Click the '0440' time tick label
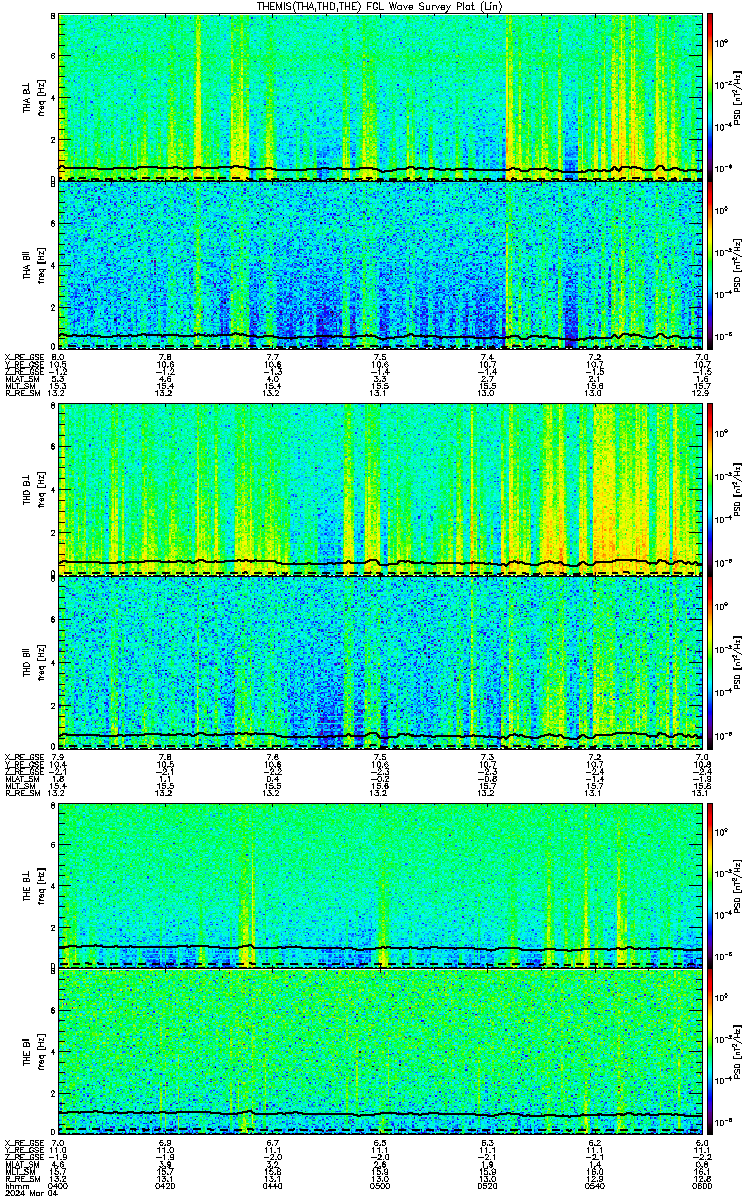The image size is (750, 1200). 272,1185
